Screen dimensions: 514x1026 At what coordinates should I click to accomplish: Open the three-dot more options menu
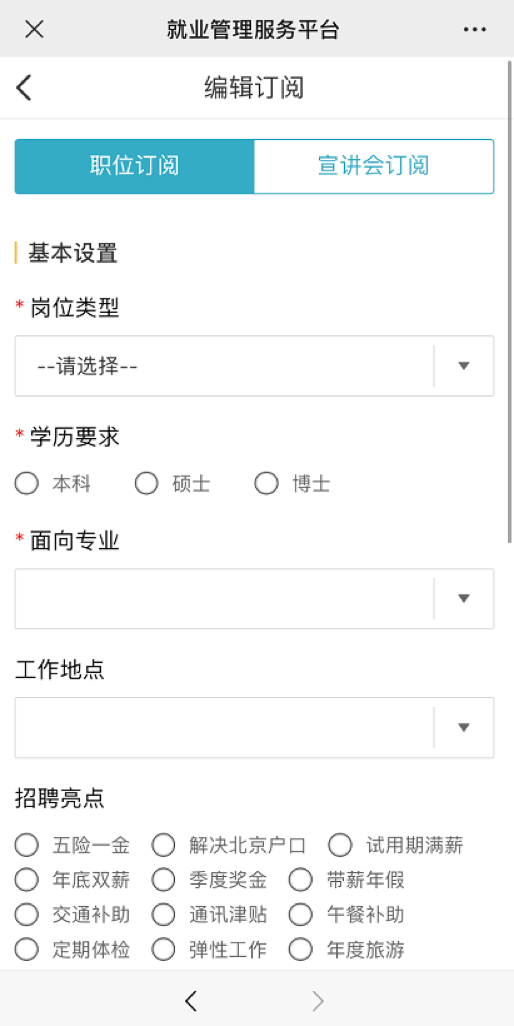tap(475, 29)
